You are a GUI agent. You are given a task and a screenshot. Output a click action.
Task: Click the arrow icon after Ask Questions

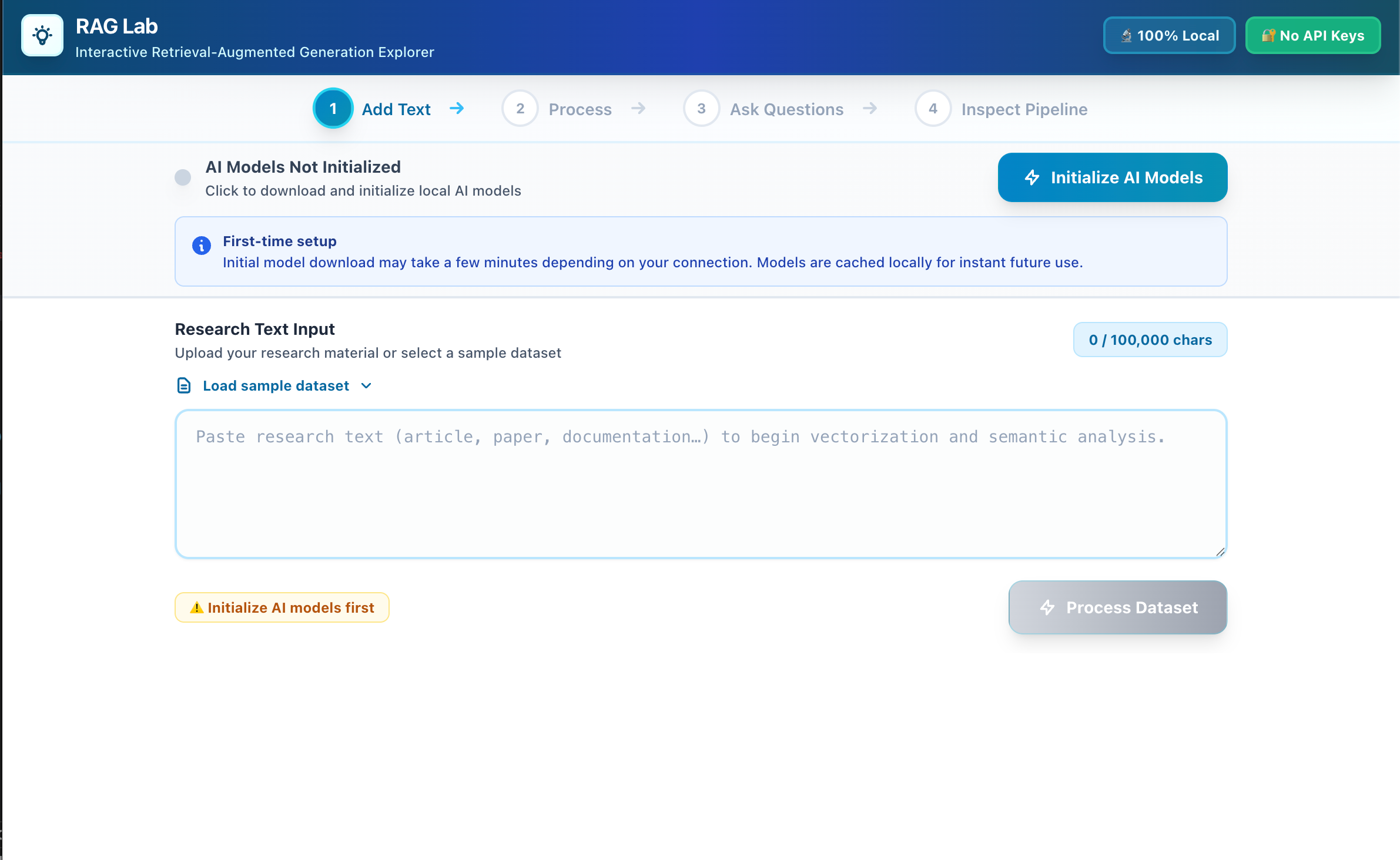(x=870, y=108)
